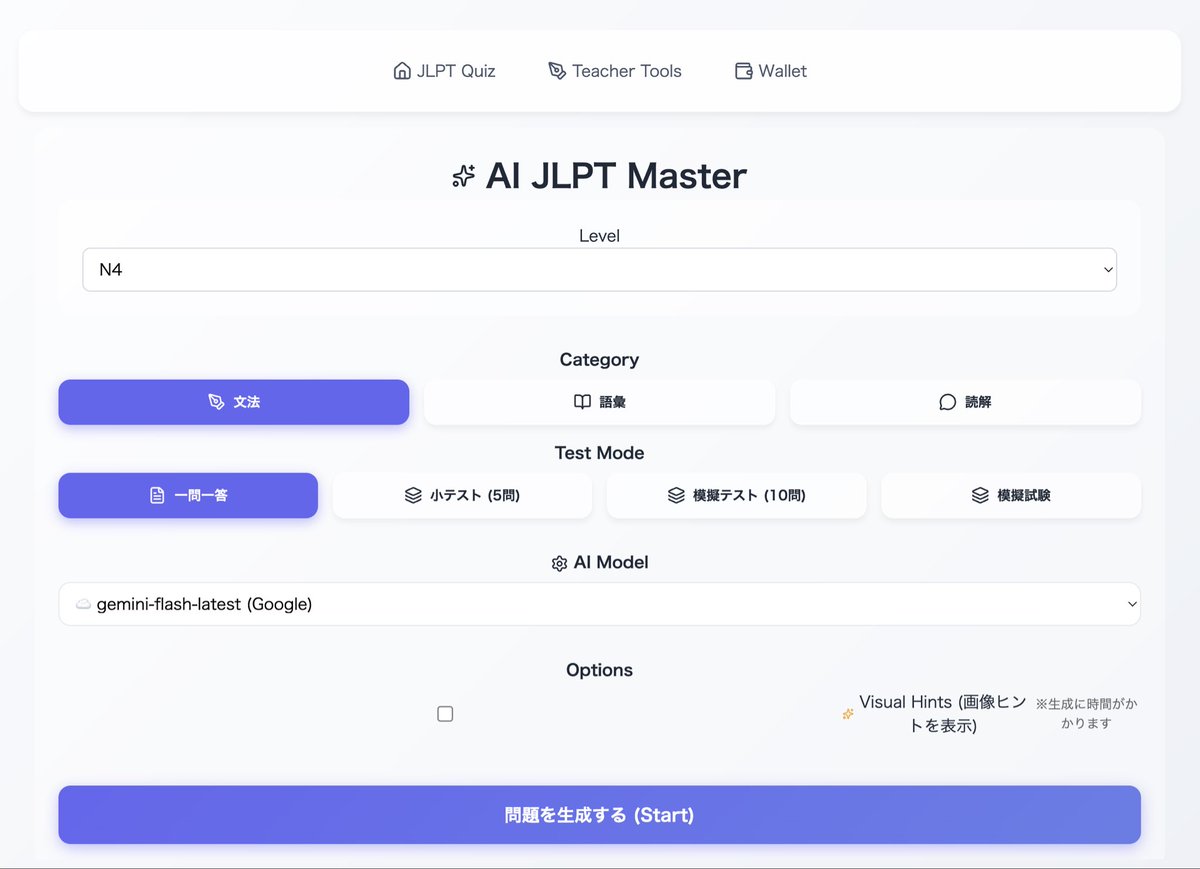Select the 文法 category button
Screen dimensions: 1200x869
[234, 402]
